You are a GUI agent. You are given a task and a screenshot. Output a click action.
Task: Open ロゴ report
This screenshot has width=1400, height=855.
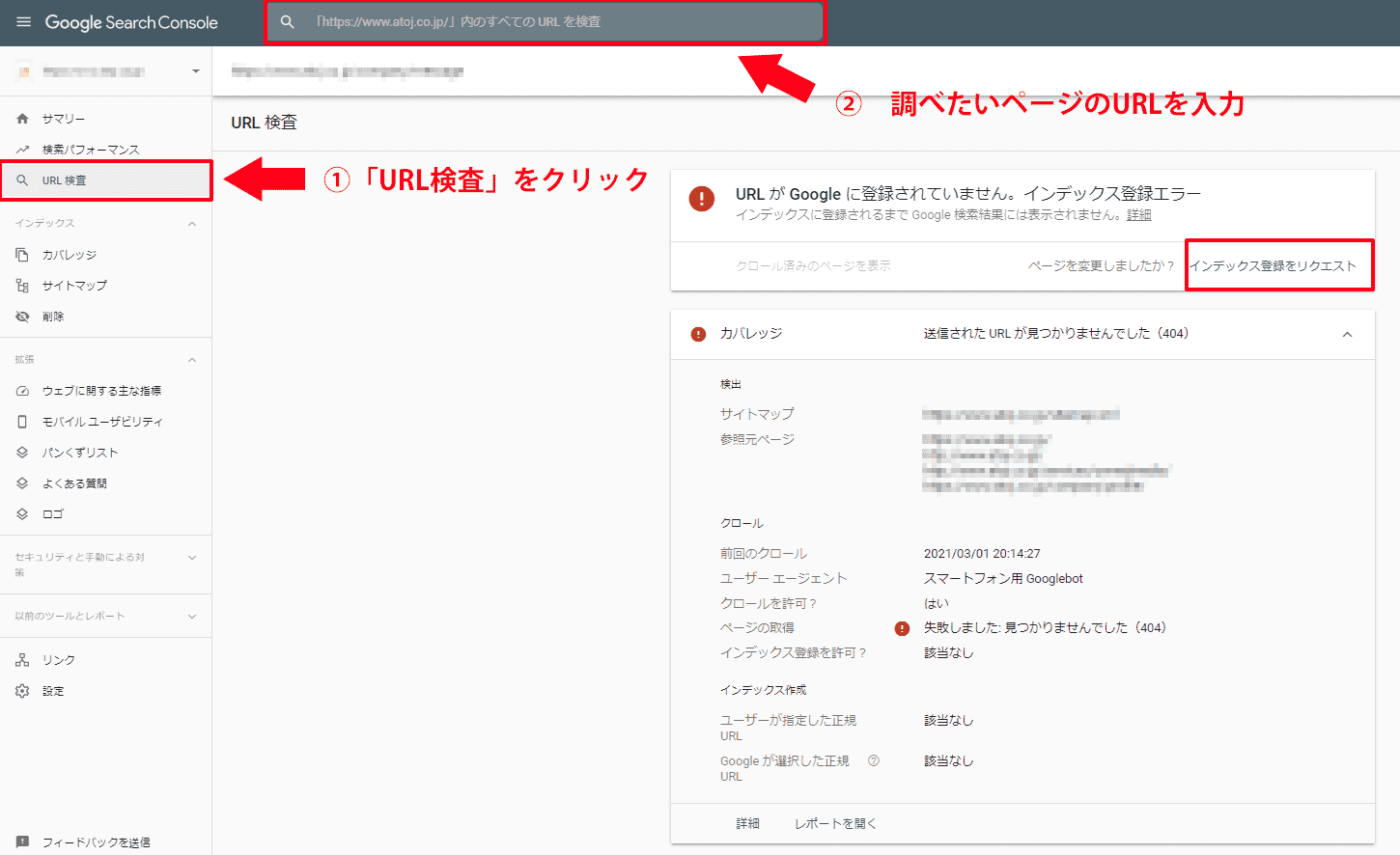53,514
